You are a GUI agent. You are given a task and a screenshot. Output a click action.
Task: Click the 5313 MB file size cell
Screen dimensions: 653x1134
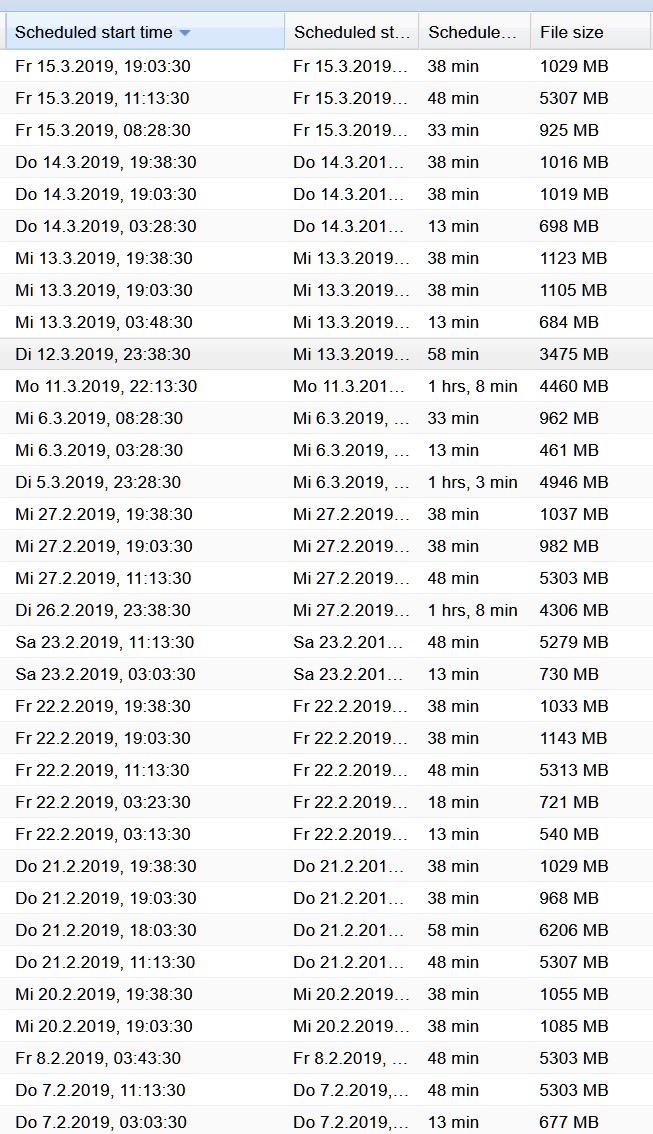573,770
